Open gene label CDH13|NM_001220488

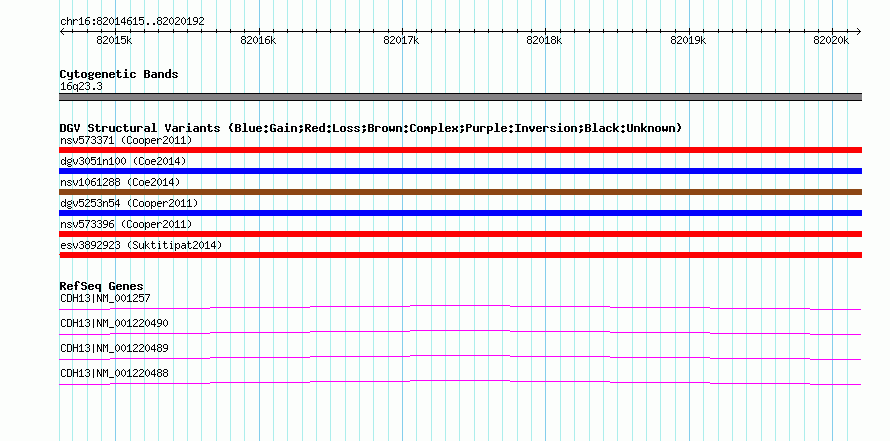click(x=114, y=373)
